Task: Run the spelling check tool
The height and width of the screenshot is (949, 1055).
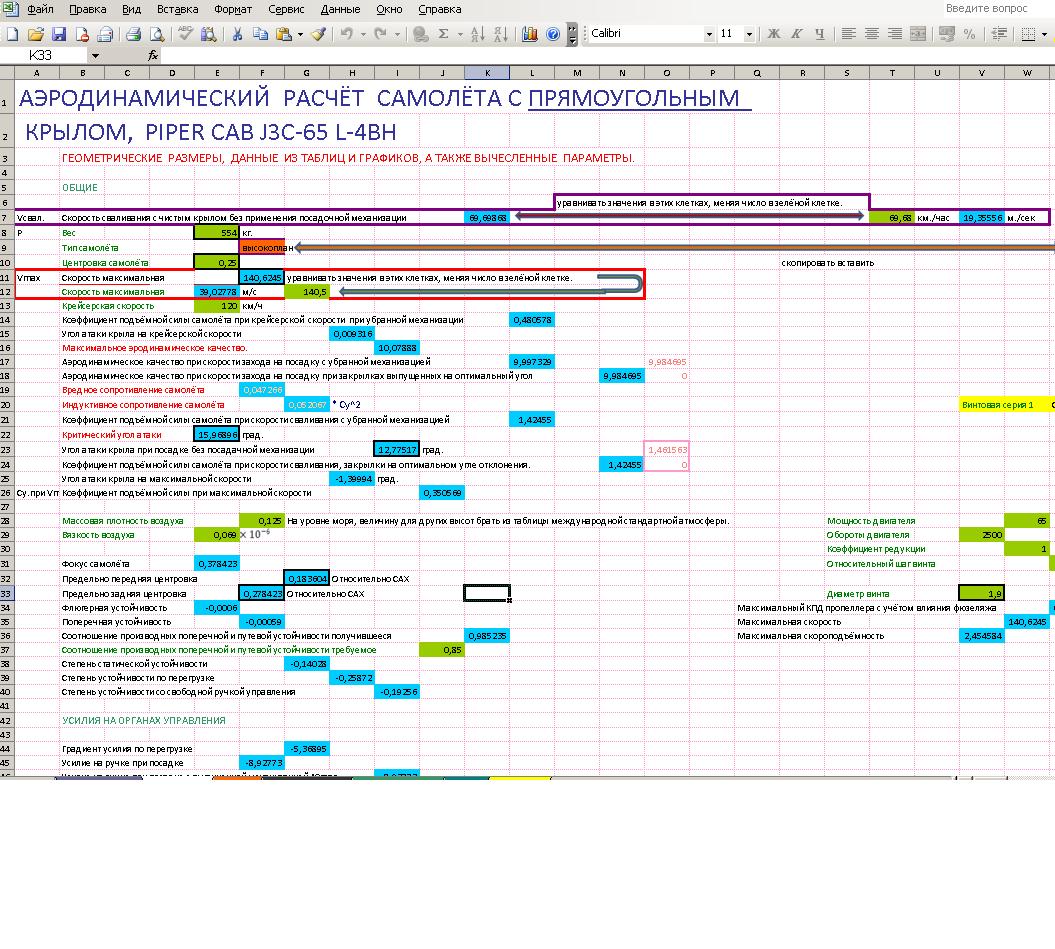Action: [x=185, y=34]
